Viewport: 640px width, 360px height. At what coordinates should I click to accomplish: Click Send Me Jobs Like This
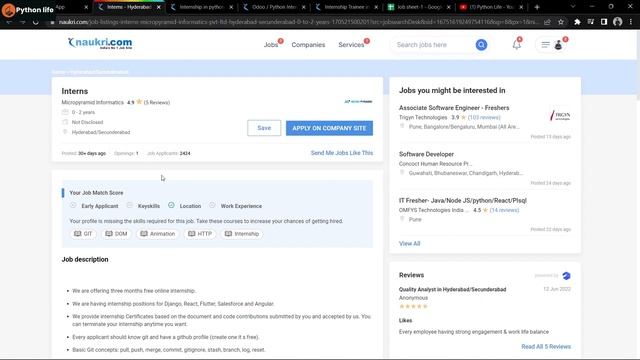[x=342, y=153]
